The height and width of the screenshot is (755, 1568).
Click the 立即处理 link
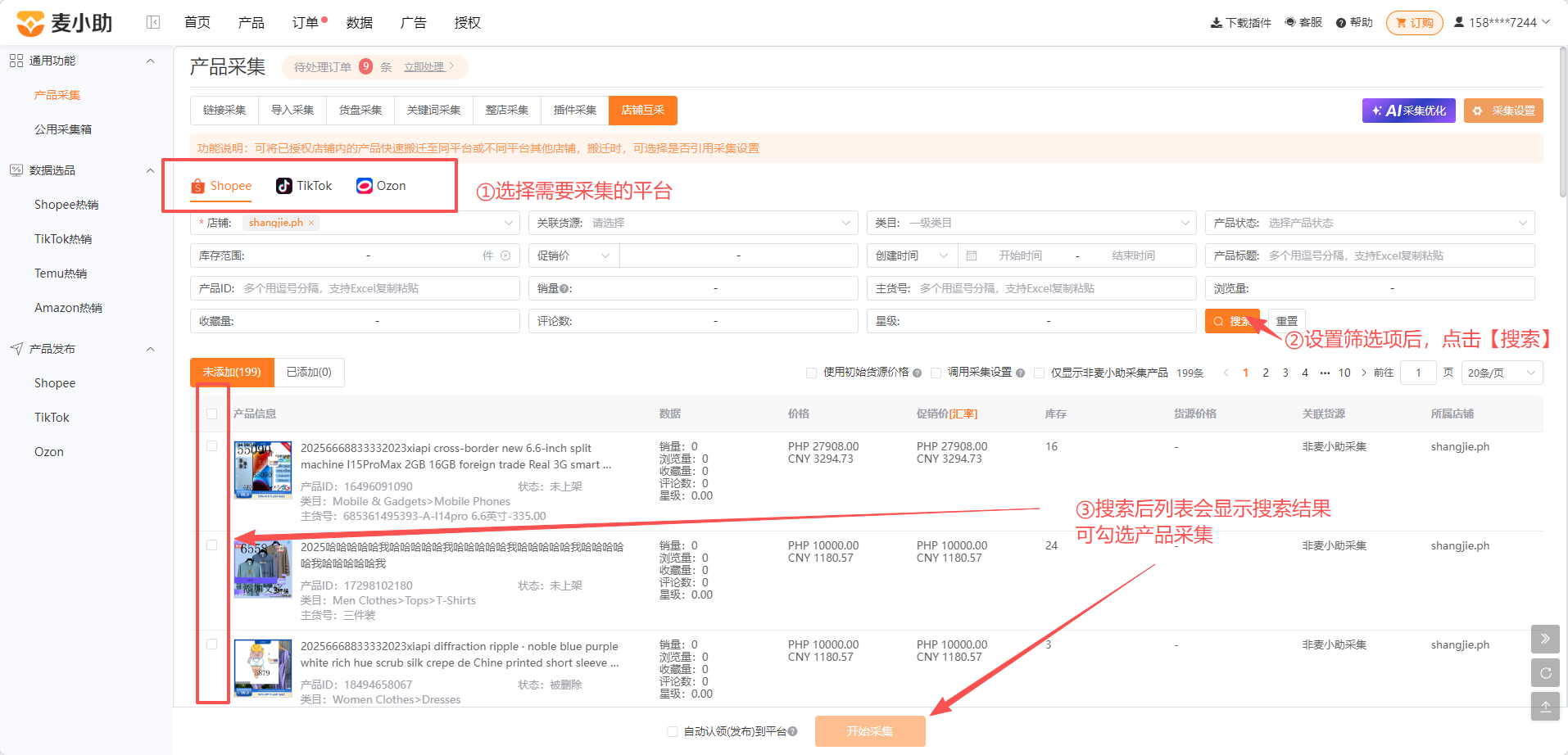pyautogui.click(x=424, y=67)
